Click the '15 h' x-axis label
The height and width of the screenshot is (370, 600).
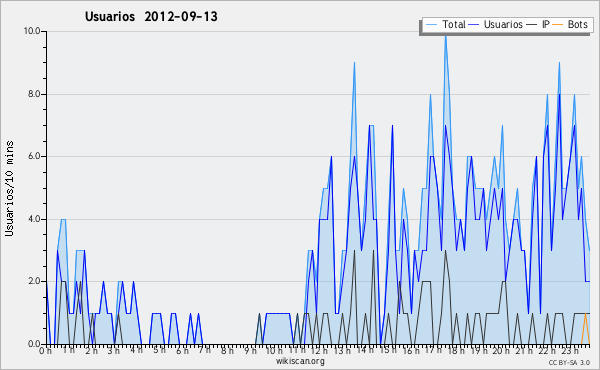388,350
